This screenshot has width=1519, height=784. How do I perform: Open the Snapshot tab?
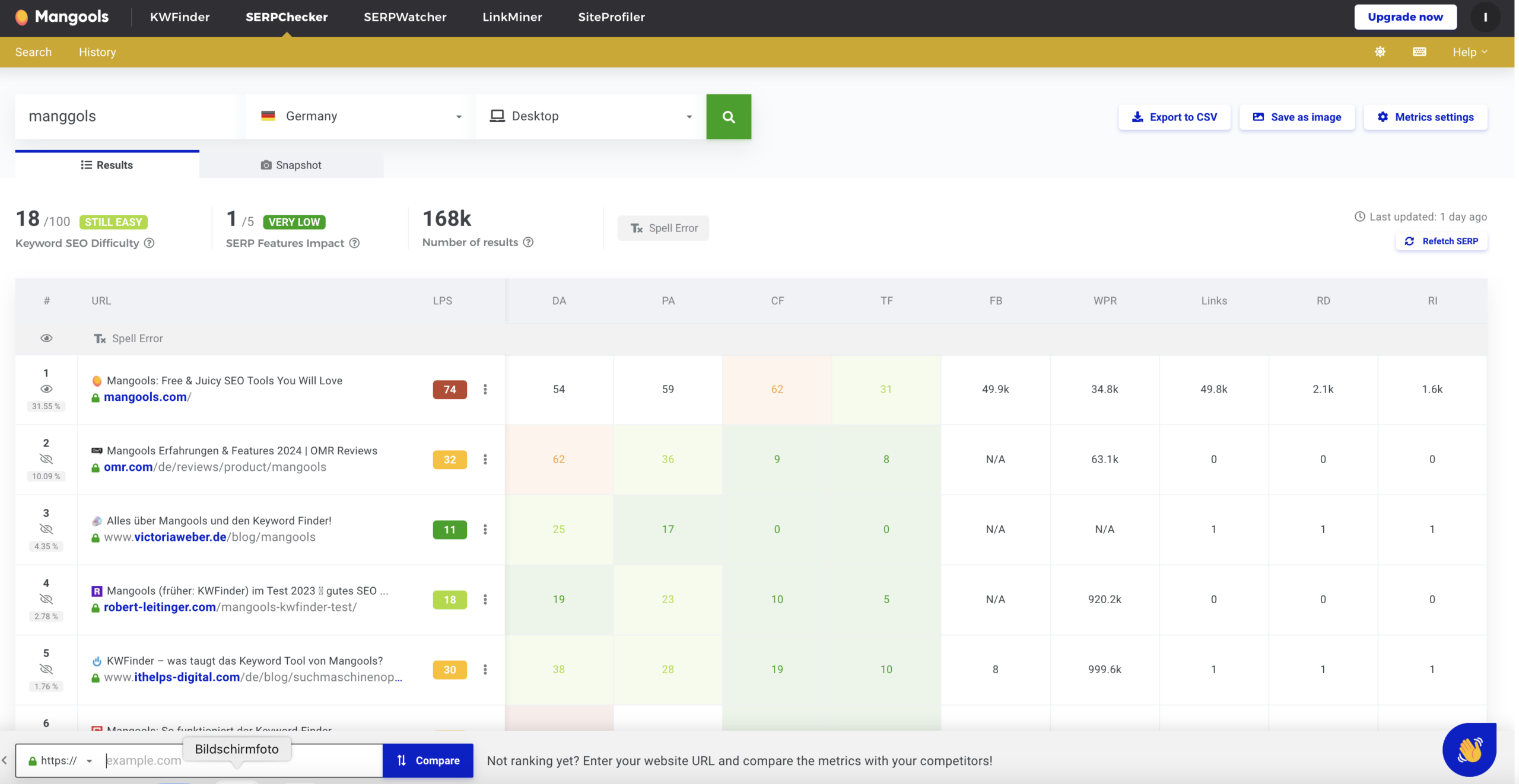pyautogui.click(x=291, y=165)
